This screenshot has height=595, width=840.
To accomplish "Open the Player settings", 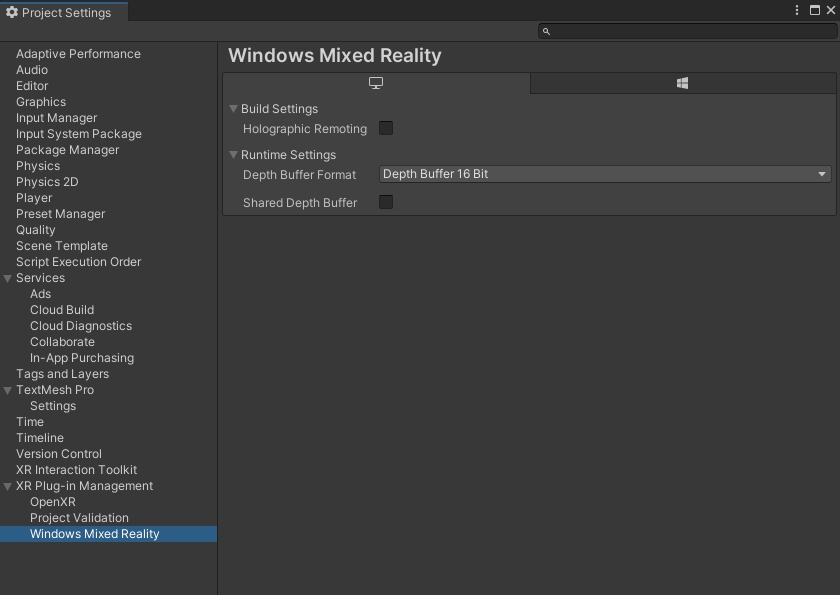I will (x=34, y=198).
